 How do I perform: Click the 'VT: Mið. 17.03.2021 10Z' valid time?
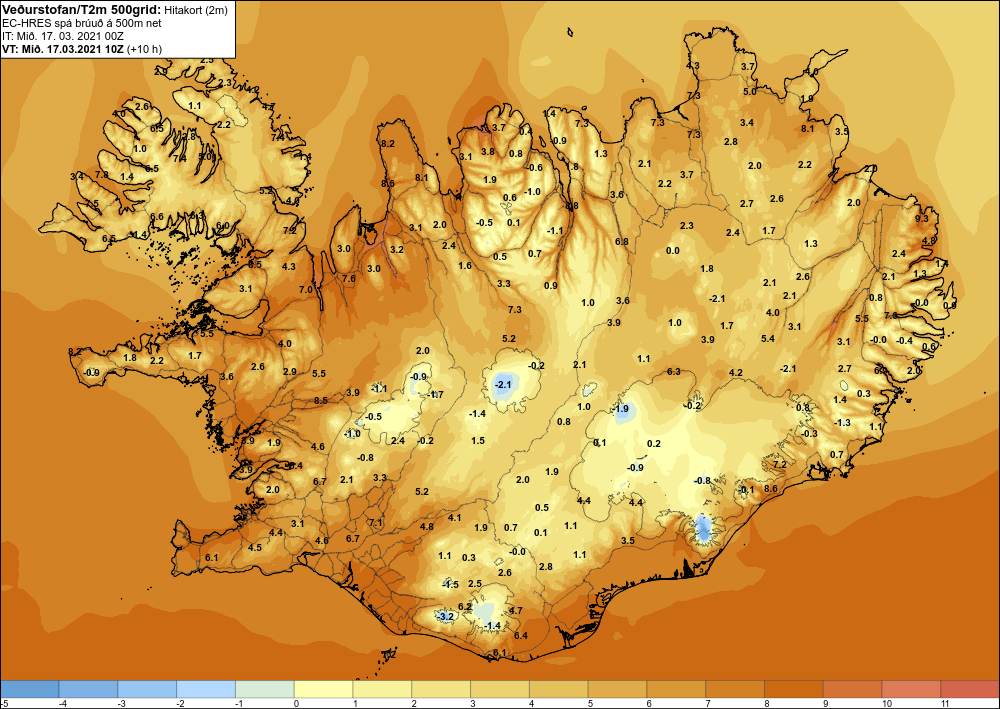(x=63, y=49)
